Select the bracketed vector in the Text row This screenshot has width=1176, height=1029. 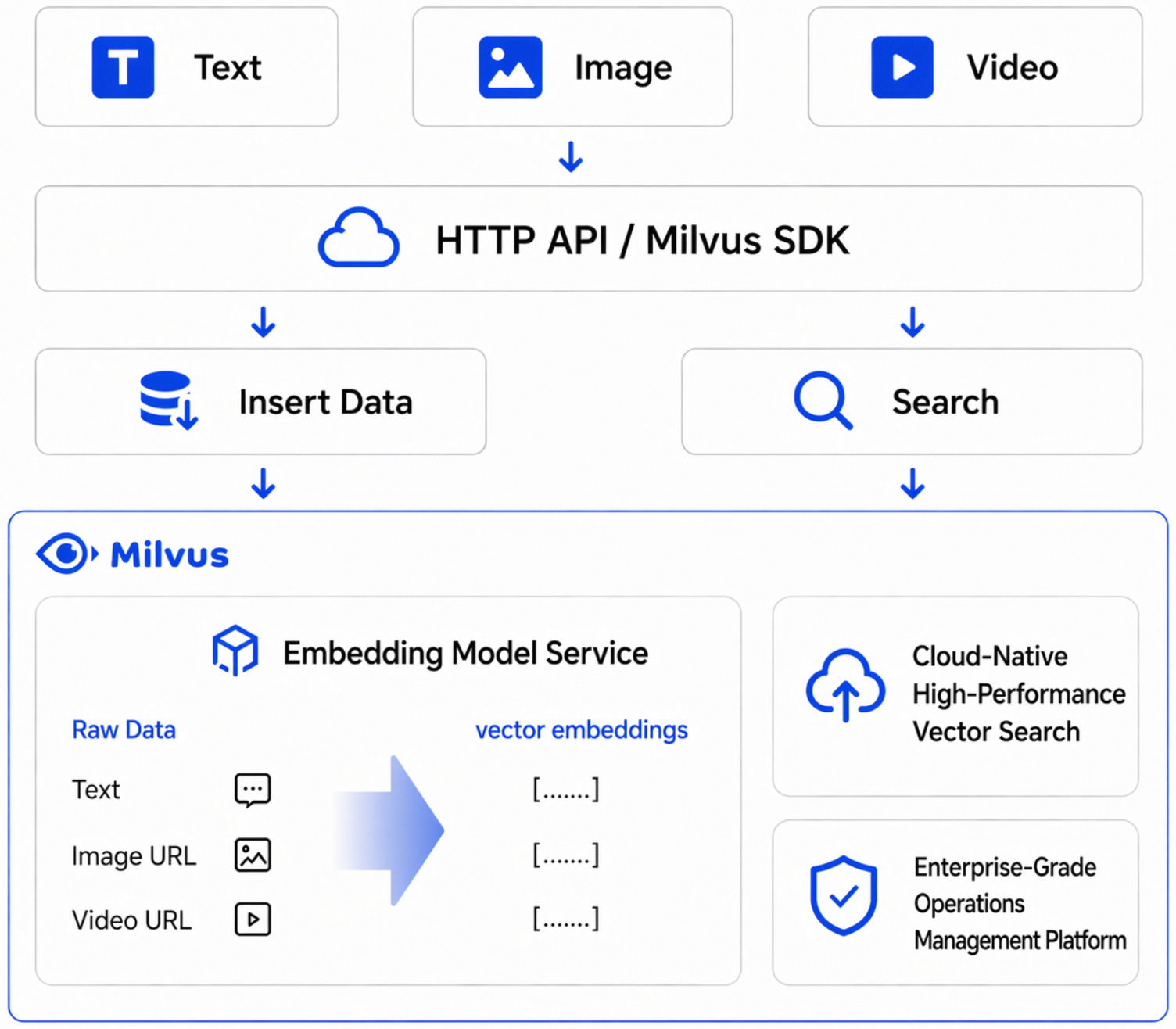(x=566, y=790)
